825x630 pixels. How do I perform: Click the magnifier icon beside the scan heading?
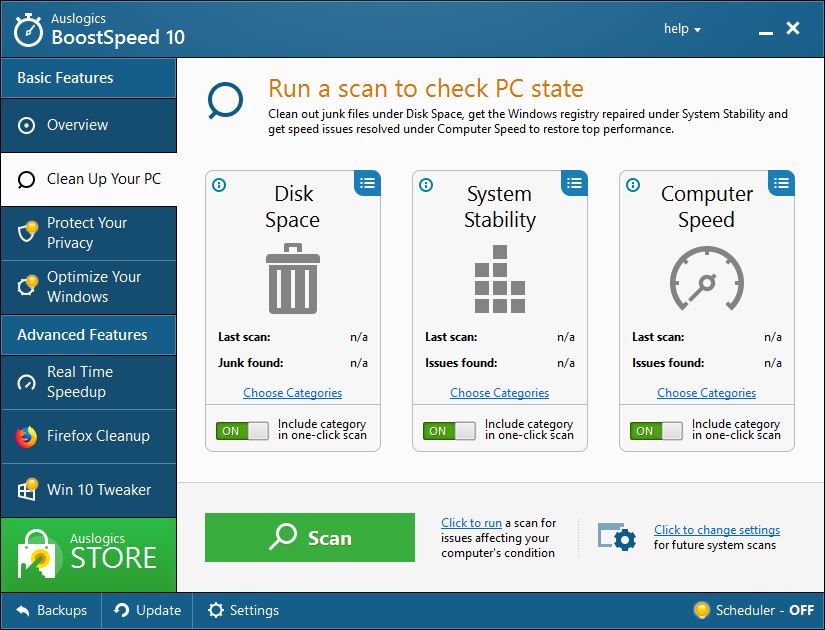[225, 100]
